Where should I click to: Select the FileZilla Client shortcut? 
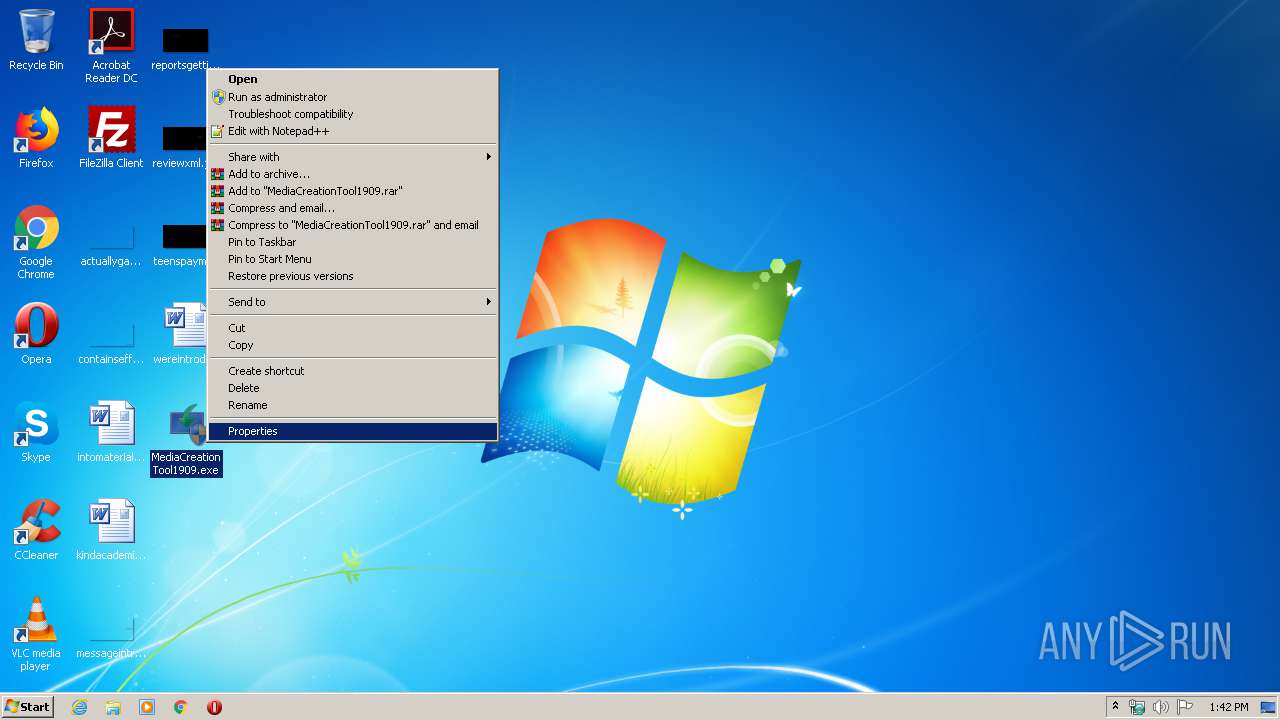pyautogui.click(x=111, y=138)
